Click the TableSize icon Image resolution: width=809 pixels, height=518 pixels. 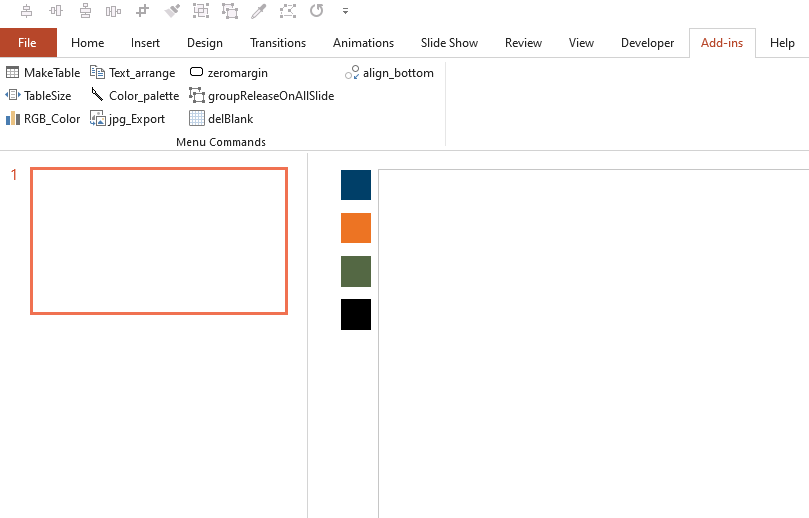12,95
